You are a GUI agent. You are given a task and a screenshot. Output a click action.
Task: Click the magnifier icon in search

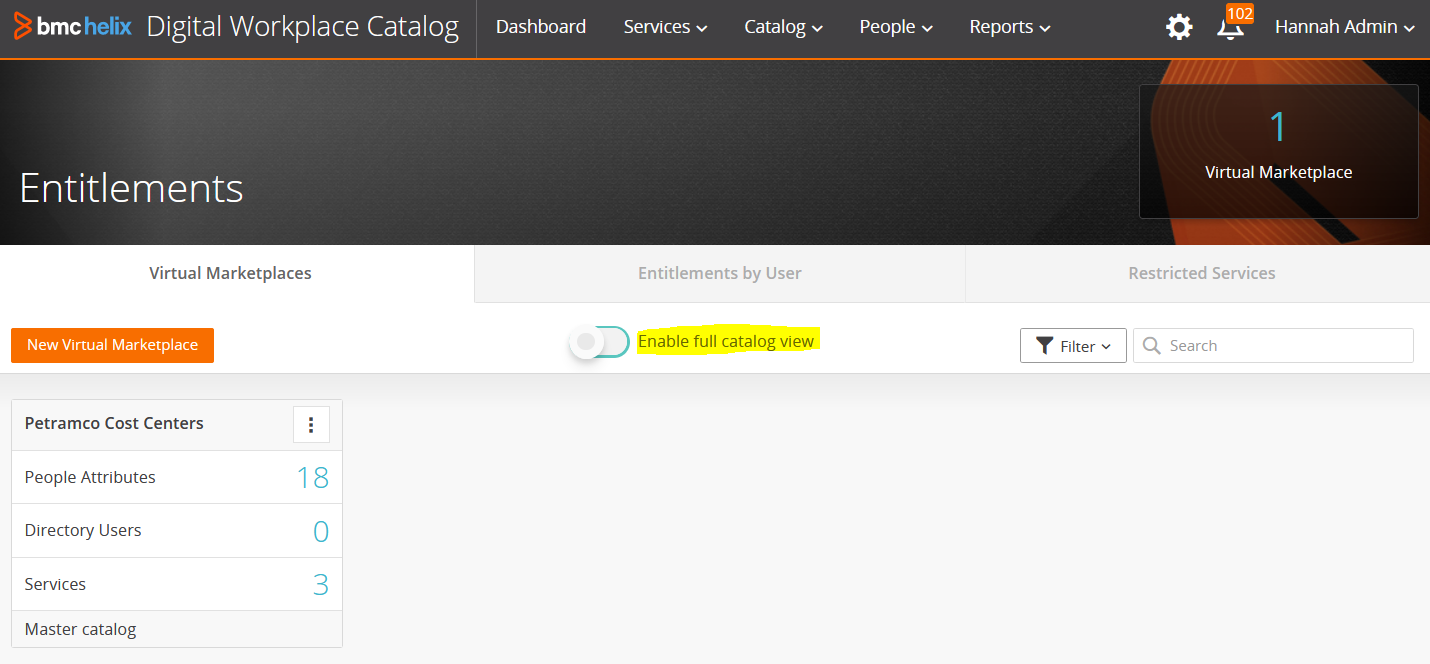point(1152,346)
